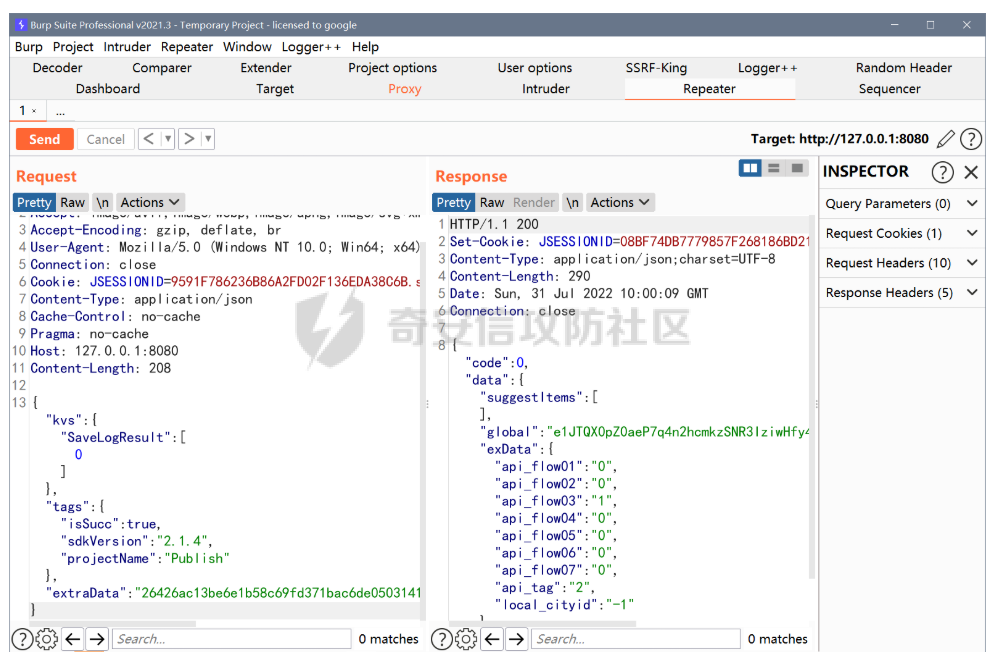Screen dimensions: 990x652
Task: Open the Logger++ menu
Action: [311, 47]
